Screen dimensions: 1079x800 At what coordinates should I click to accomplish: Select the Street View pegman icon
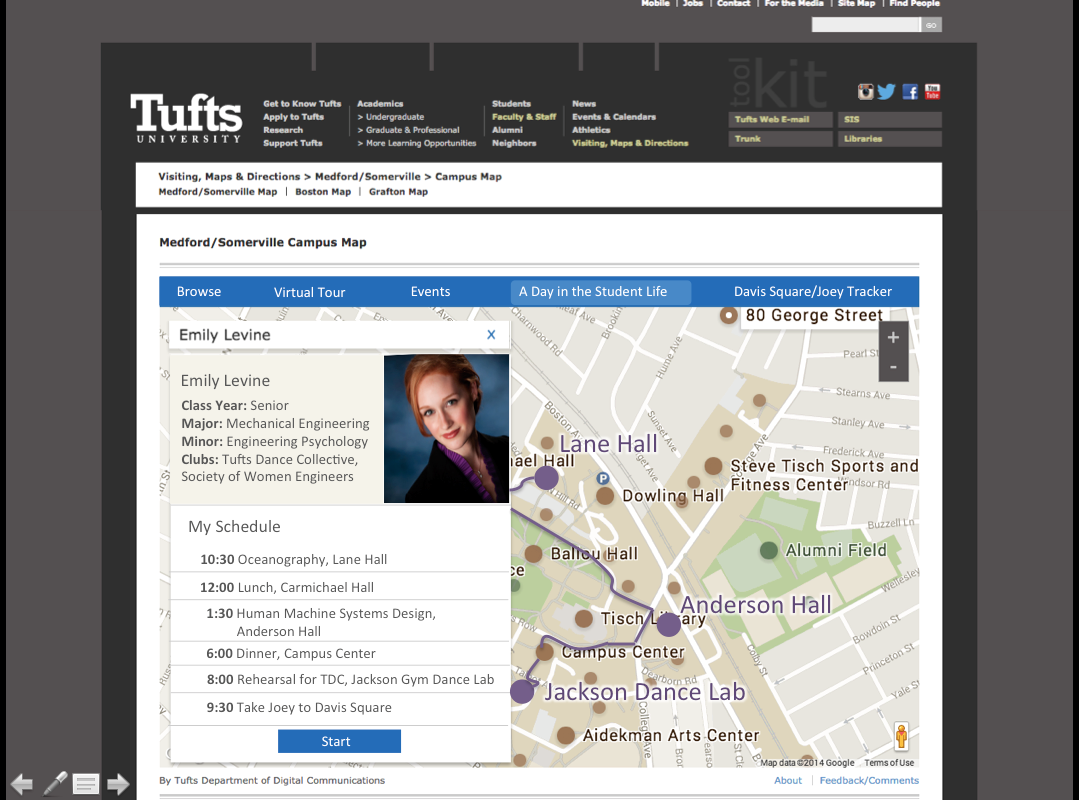point(901,737)
